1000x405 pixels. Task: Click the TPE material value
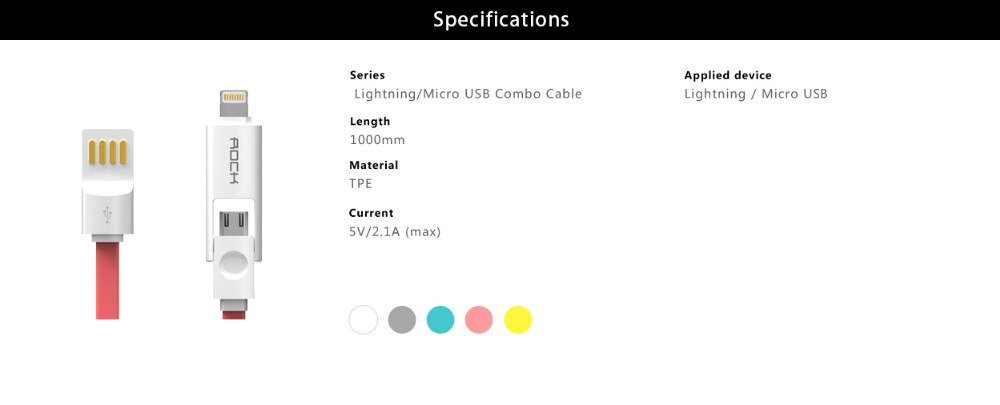click(x=360, y=184)
